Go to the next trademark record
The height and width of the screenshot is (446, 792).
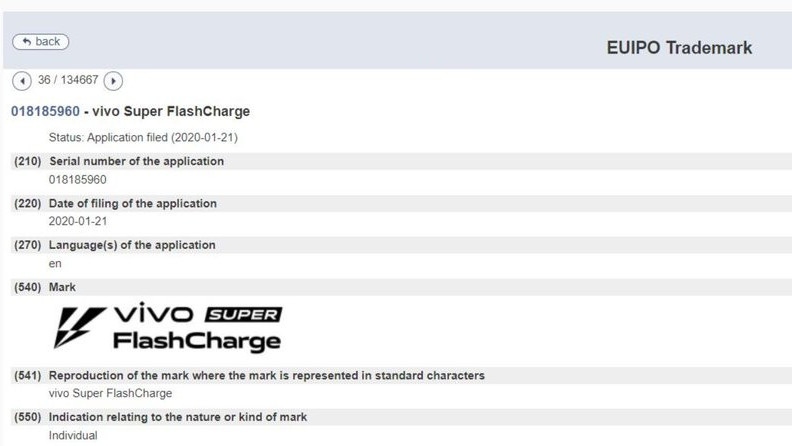[113, 80]
